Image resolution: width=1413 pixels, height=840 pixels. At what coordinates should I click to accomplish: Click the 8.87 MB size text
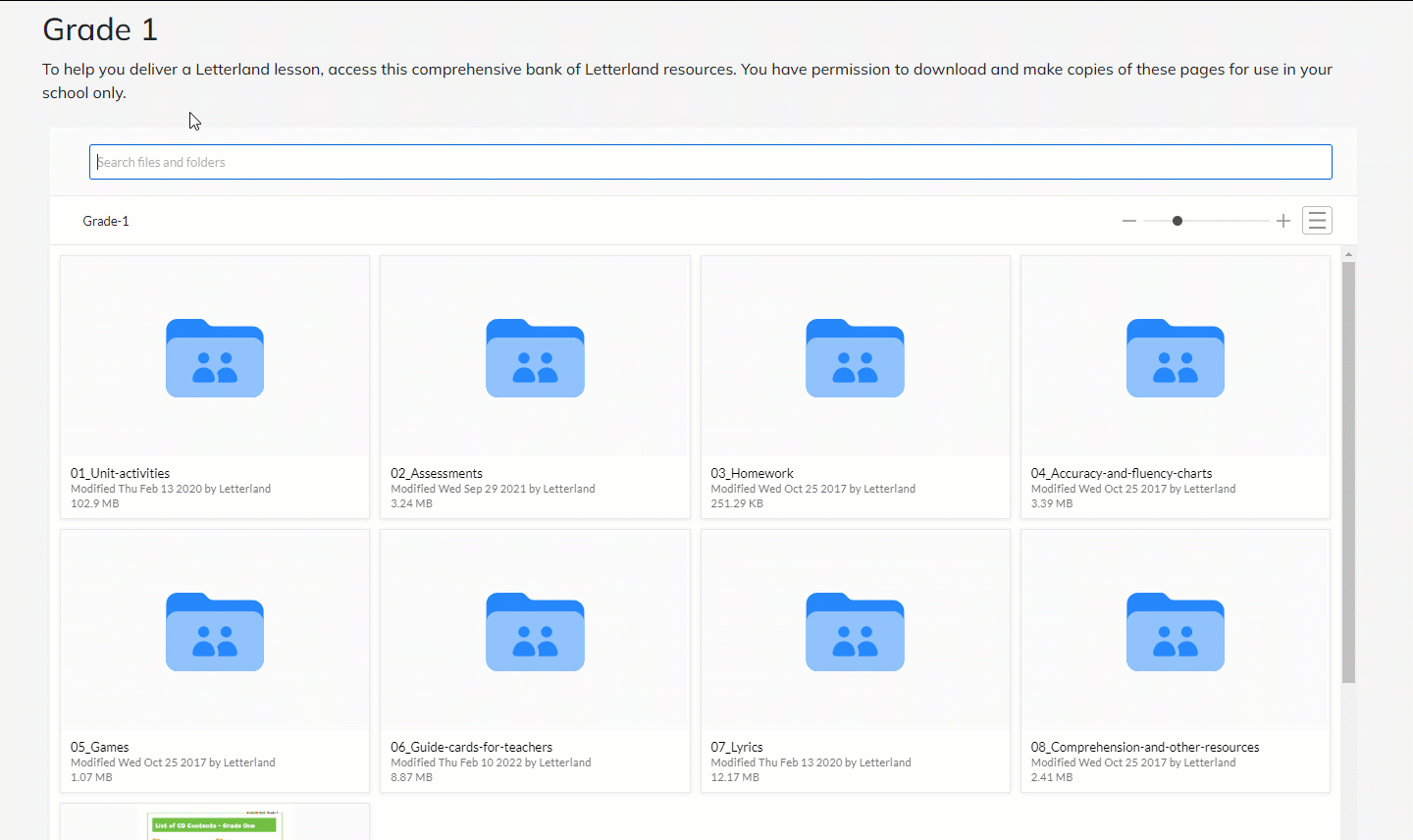[412, 777]
